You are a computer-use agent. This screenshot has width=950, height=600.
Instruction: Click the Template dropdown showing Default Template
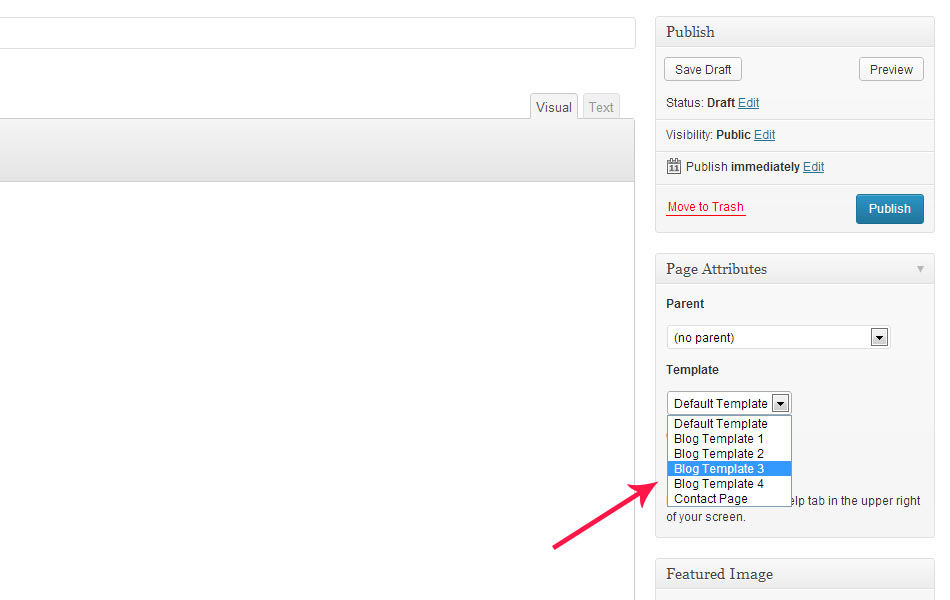click(x=729, y=403)
